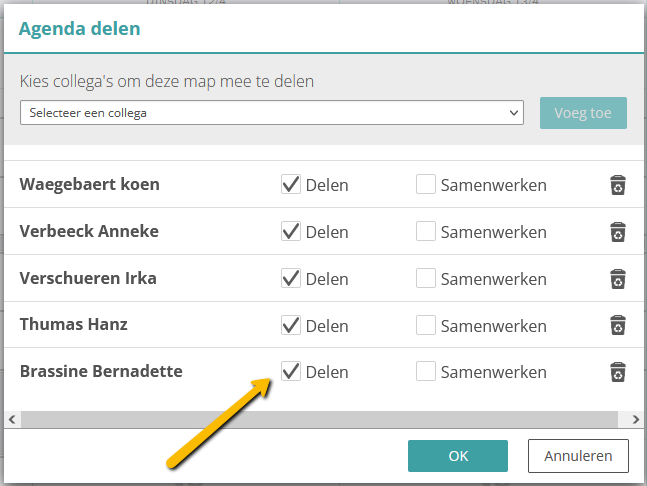Click the horizontal scrollbar track

320,420
